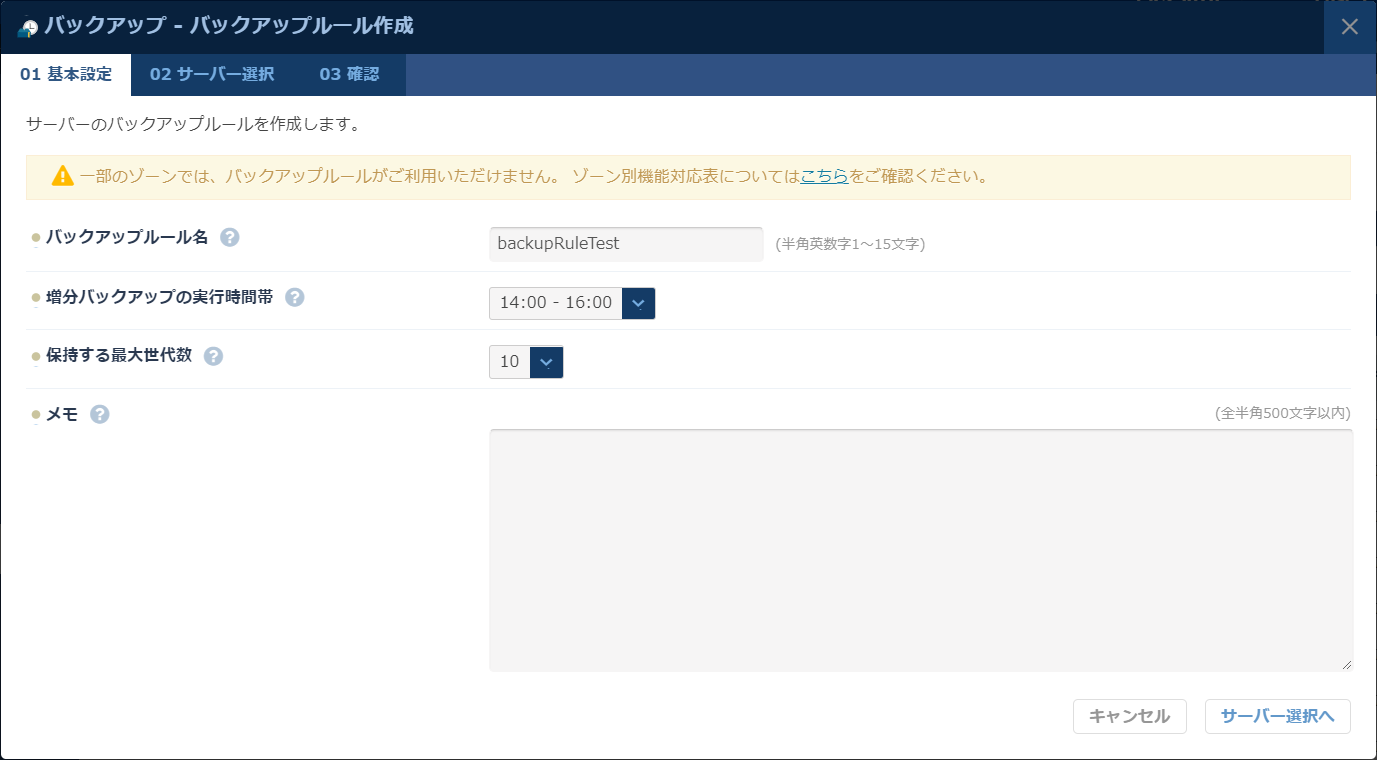
Task: Open the backup time range dropdown arrow
Action: [x=638, y=303]
